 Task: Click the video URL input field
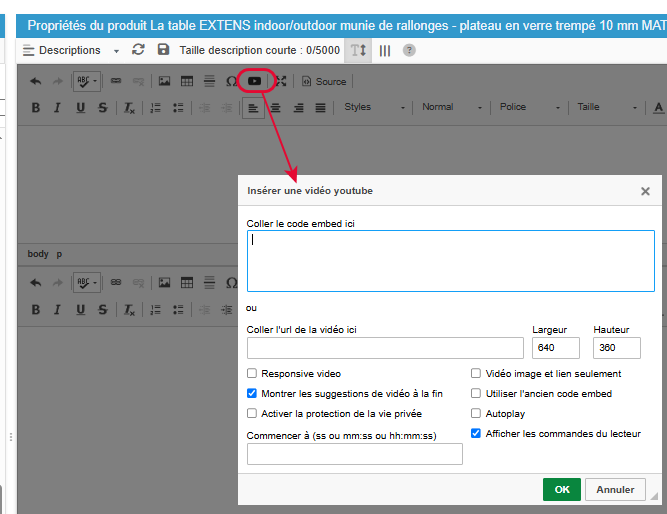pyautogui.click(x=385, y=348)
